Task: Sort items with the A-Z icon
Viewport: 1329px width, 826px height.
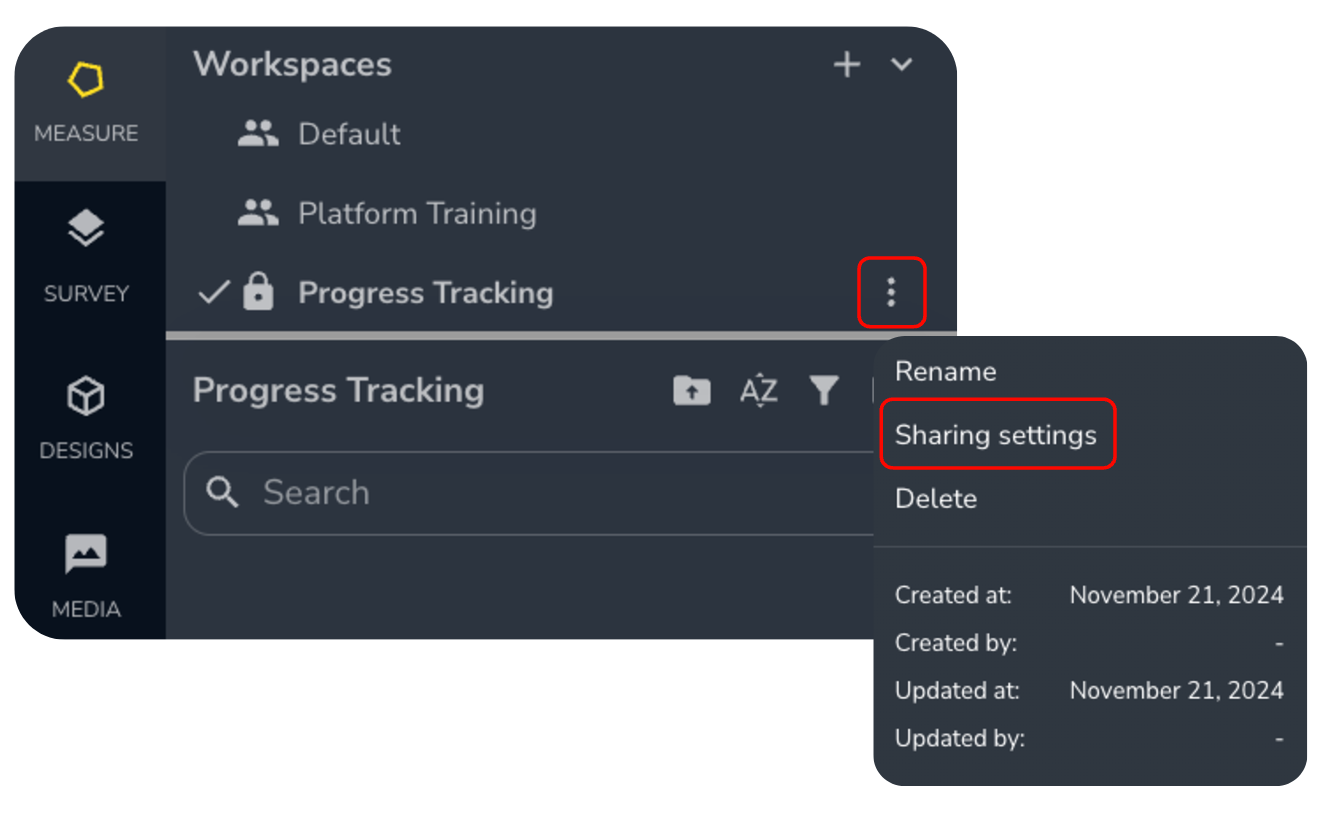Action: (758, 391)
